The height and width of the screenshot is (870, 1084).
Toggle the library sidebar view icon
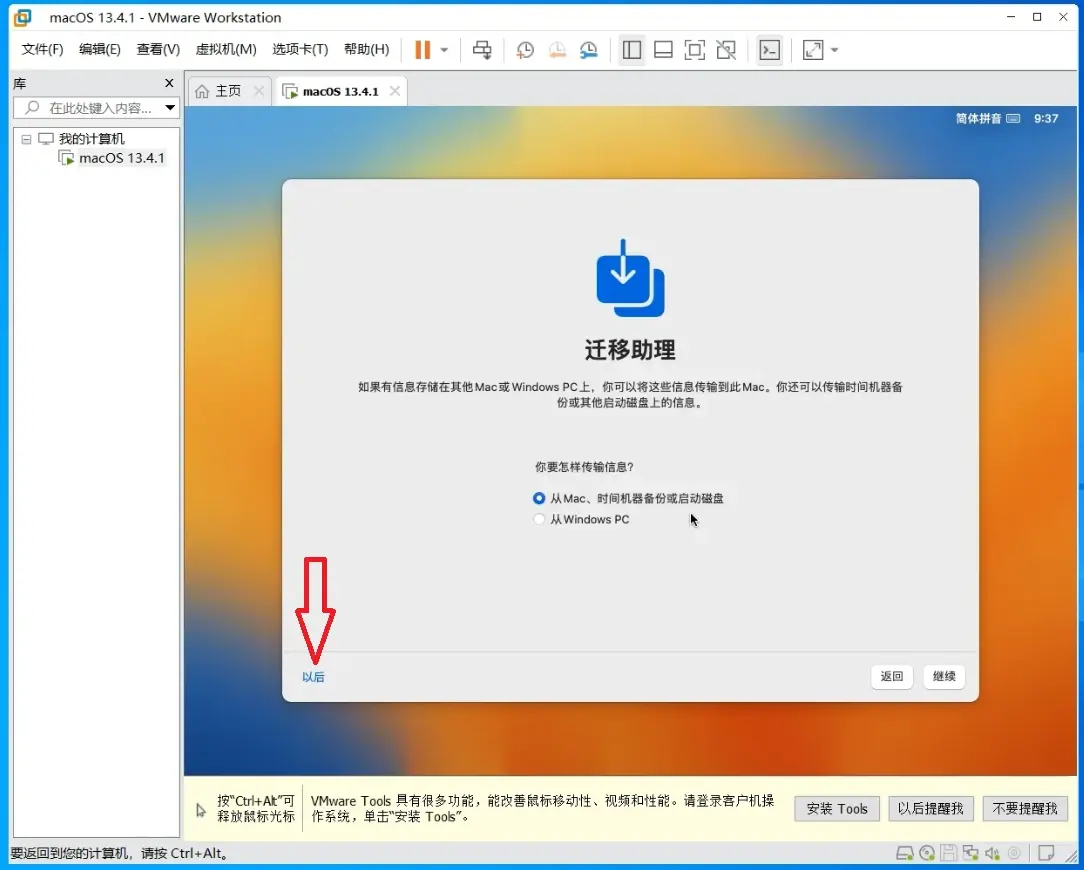(632, 50)
